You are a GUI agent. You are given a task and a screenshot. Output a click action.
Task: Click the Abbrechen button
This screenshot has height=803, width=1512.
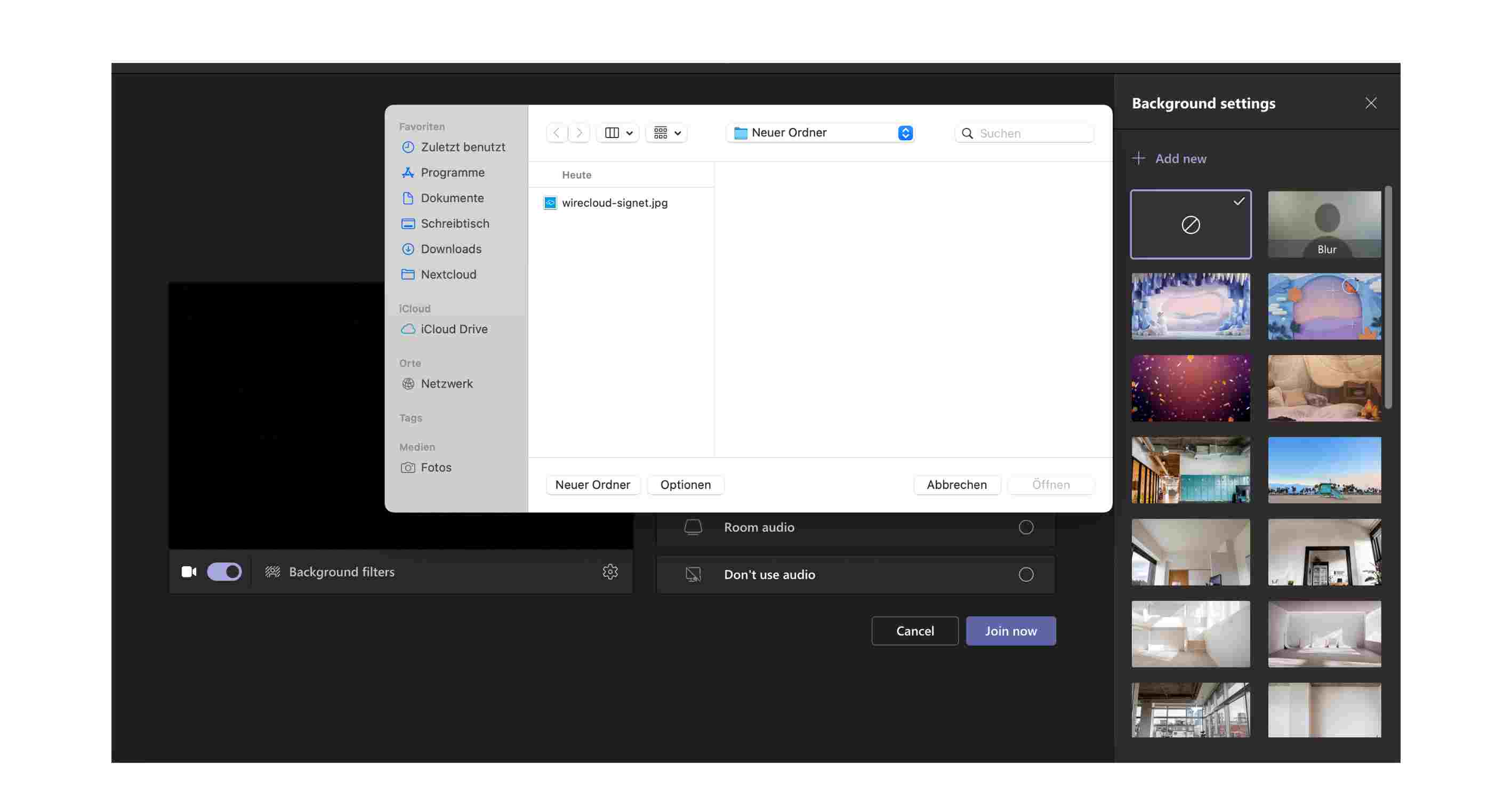click(x=956, y=484)
